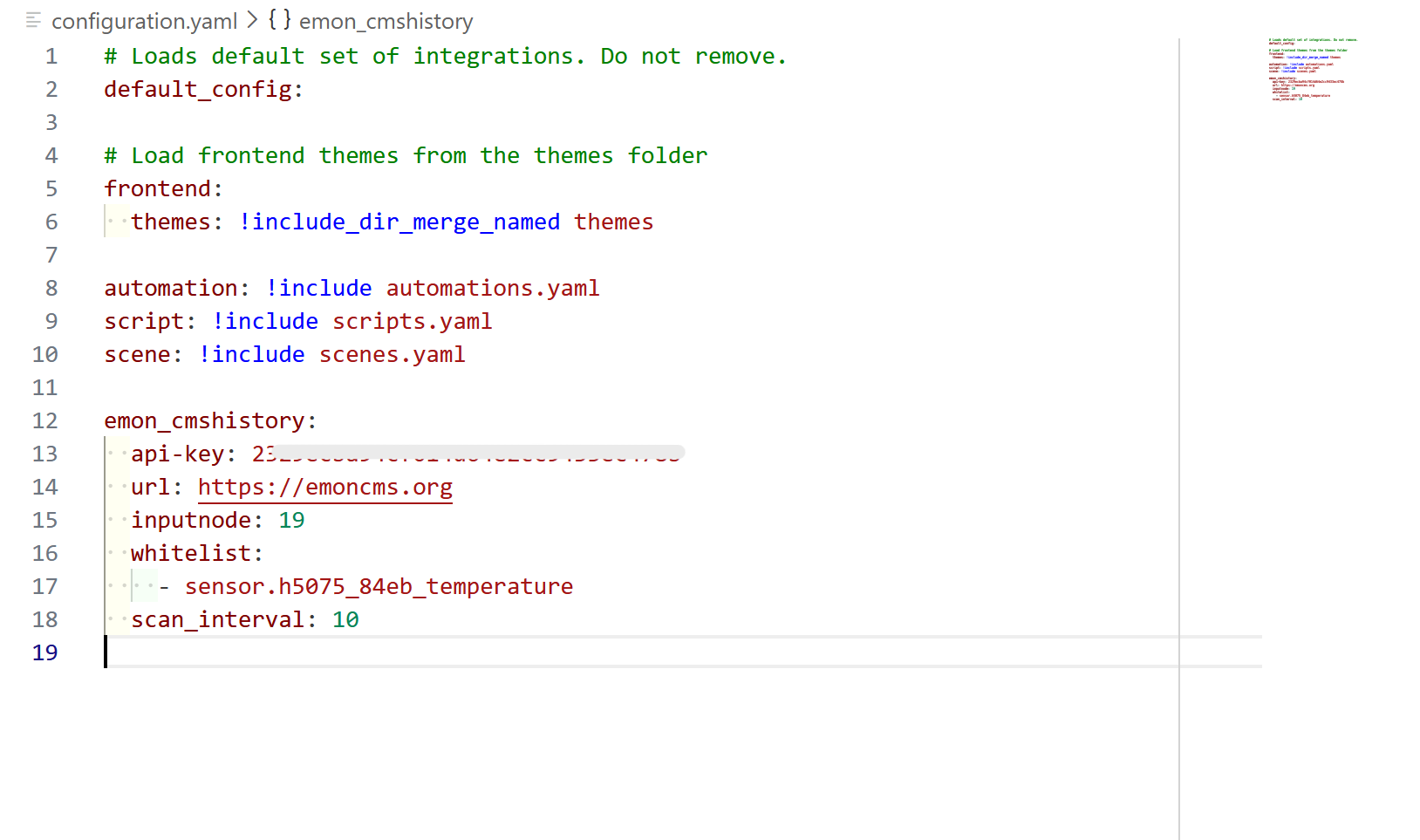The width and height of the screenshot is (1420, 840).
Task: Click the whitelist key
Action: click(x=192, y=554)
